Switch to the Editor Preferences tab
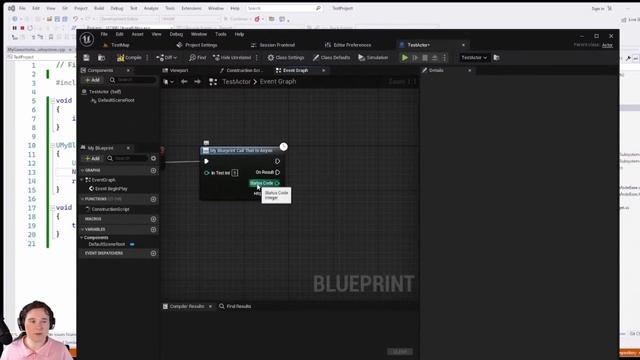 (348, 45)
